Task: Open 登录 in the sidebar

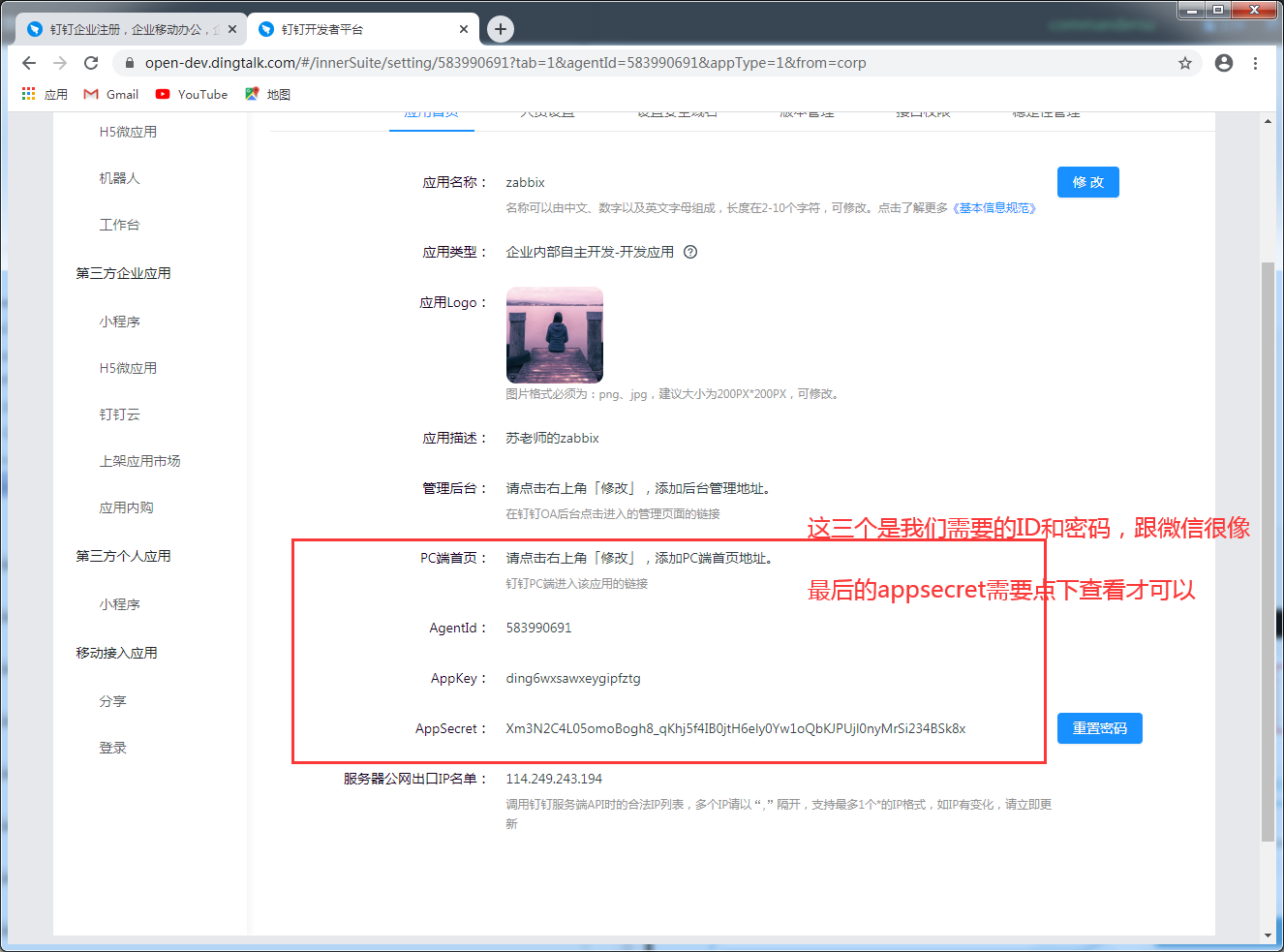Action: [112, 748]
